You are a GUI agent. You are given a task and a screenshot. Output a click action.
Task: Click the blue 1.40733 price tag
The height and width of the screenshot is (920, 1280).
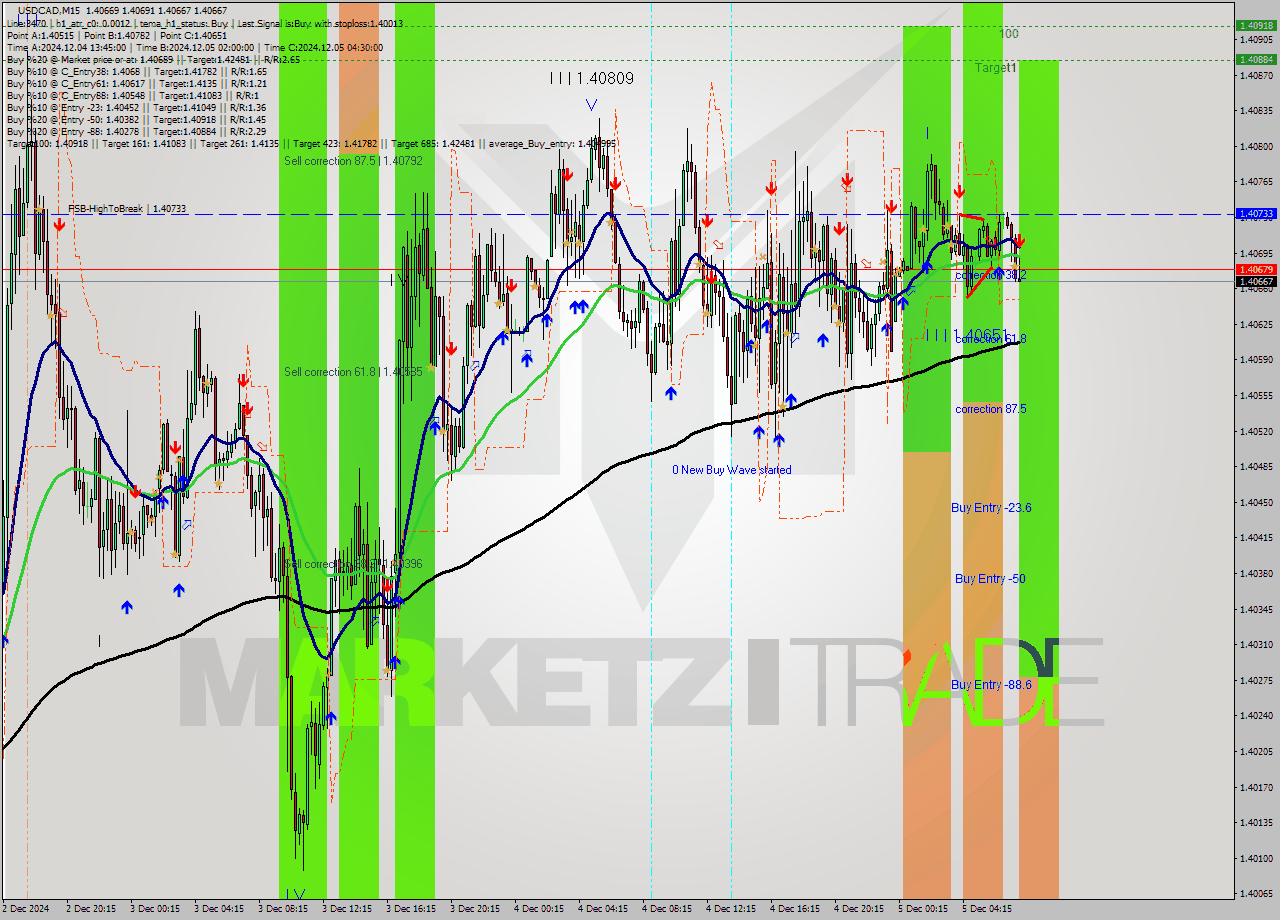point(1255,214)
